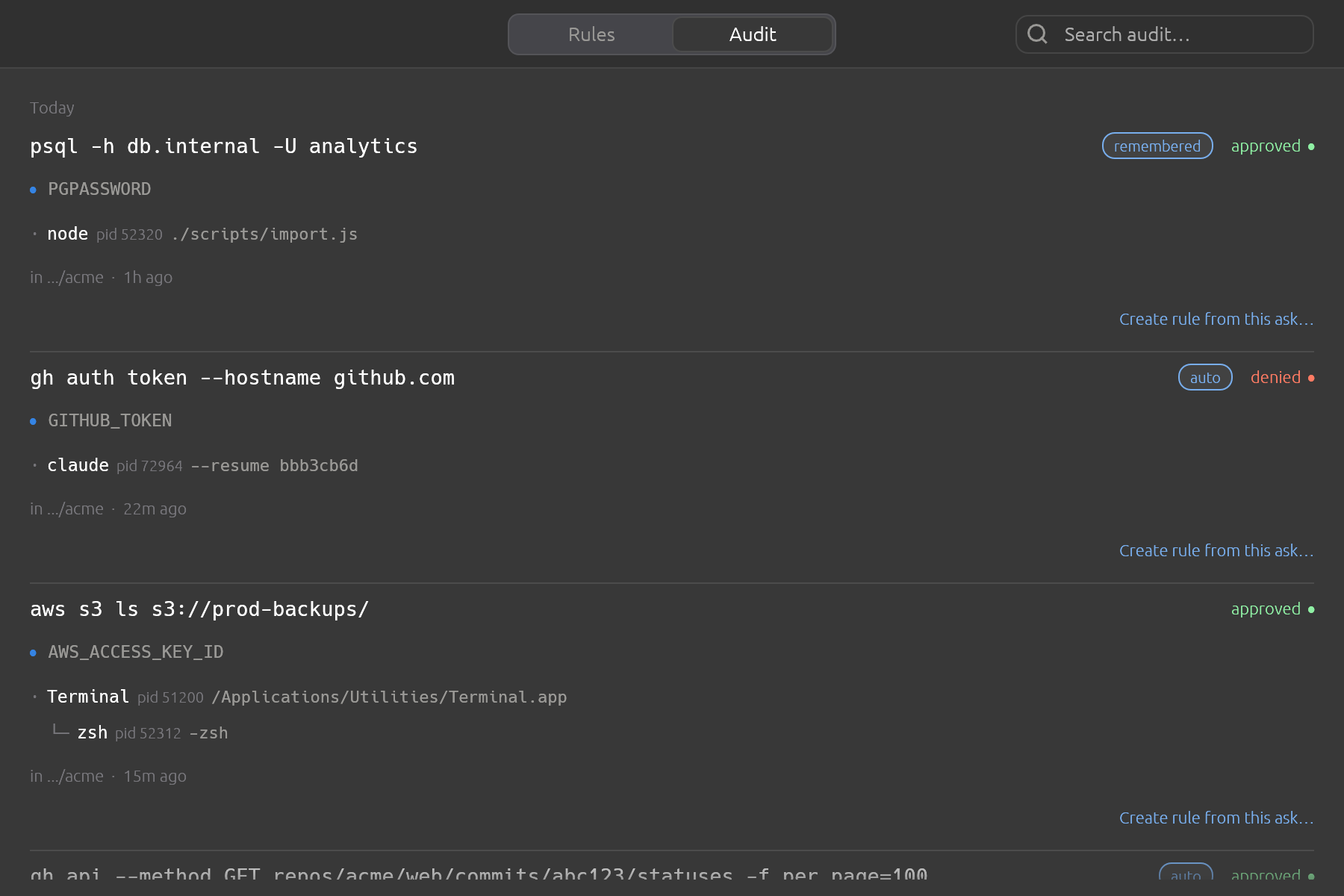
Task: Click the Terminal process pid 51200 row
Action: click(299, 697)
